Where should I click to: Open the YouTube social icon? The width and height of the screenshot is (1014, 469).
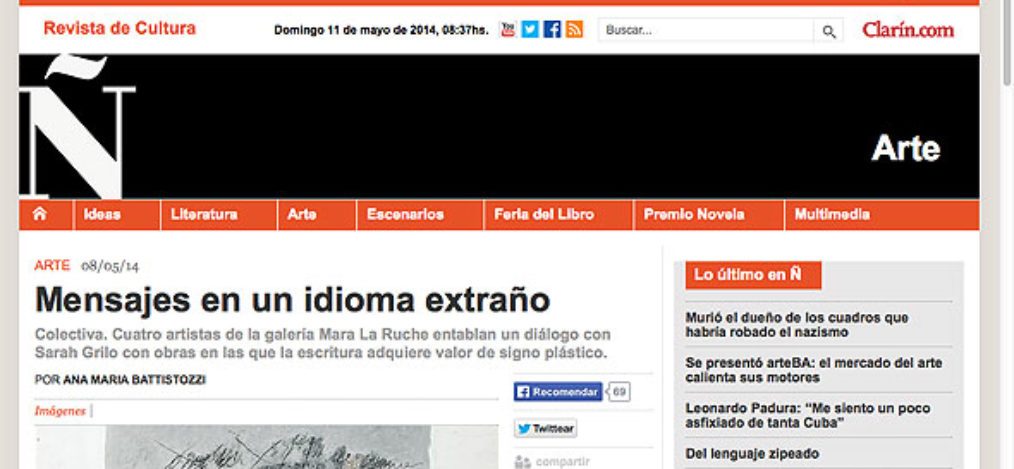508,30
